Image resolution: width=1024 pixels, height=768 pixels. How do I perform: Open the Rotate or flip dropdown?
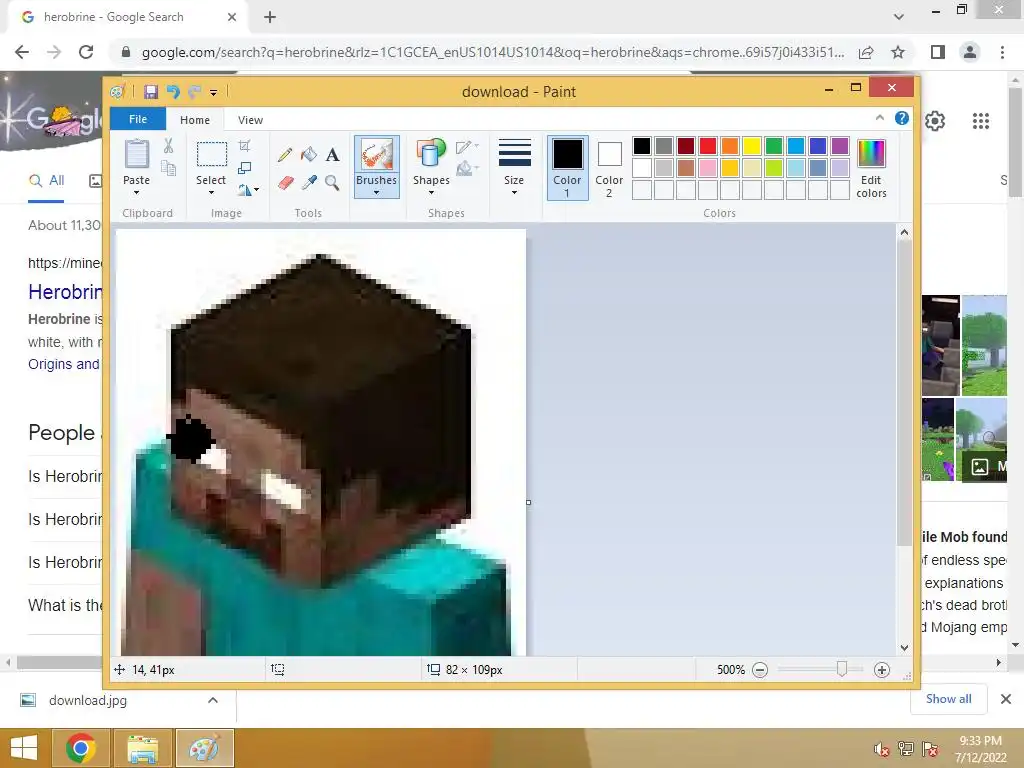click(x=248, y=190)
